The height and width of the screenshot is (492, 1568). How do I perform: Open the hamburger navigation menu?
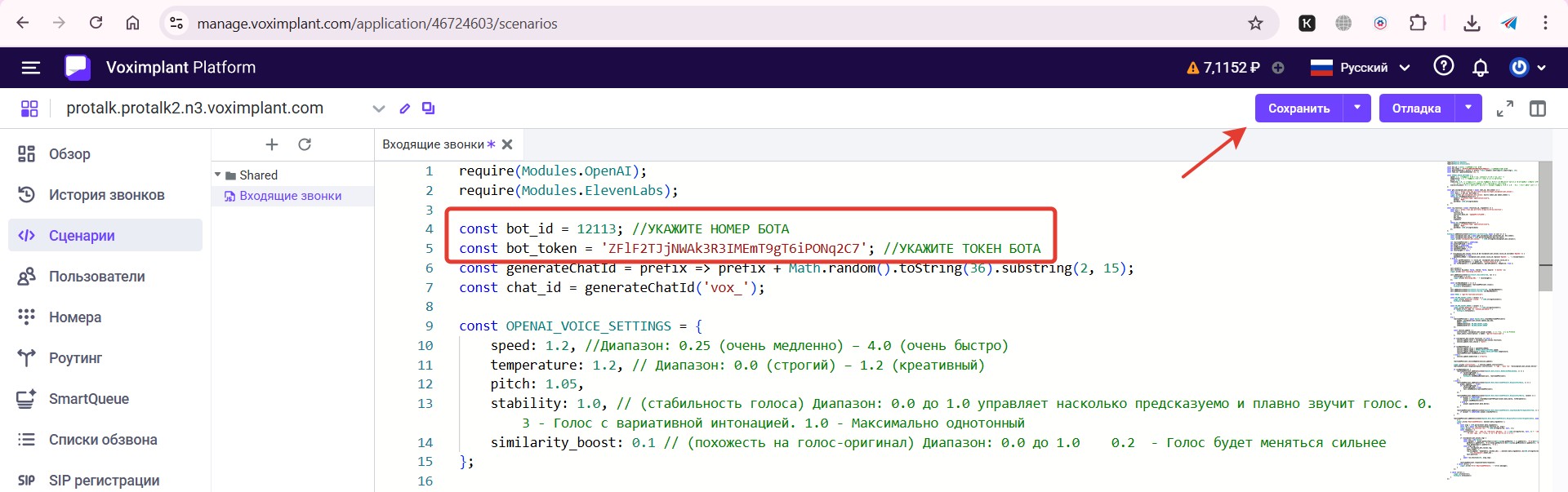click(30, 68)
